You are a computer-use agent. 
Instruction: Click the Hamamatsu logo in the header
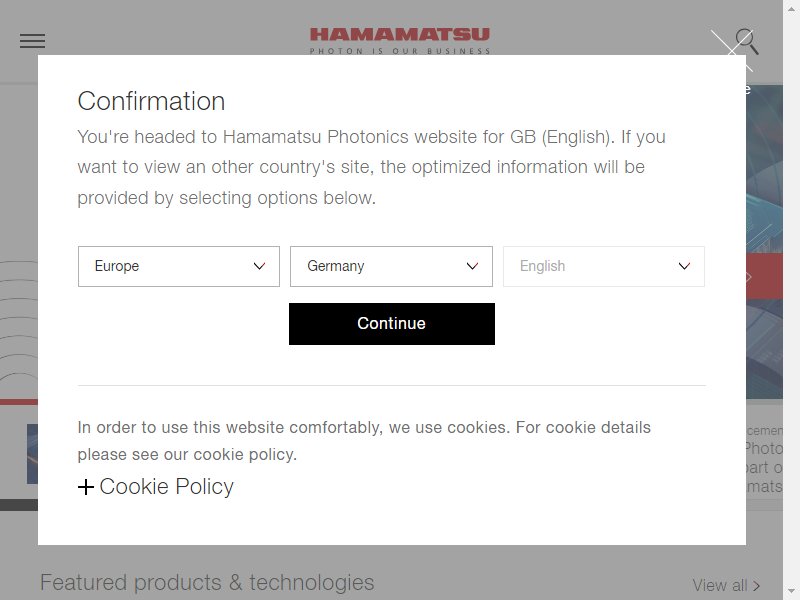pyautogui.click(x=399, y=41)
